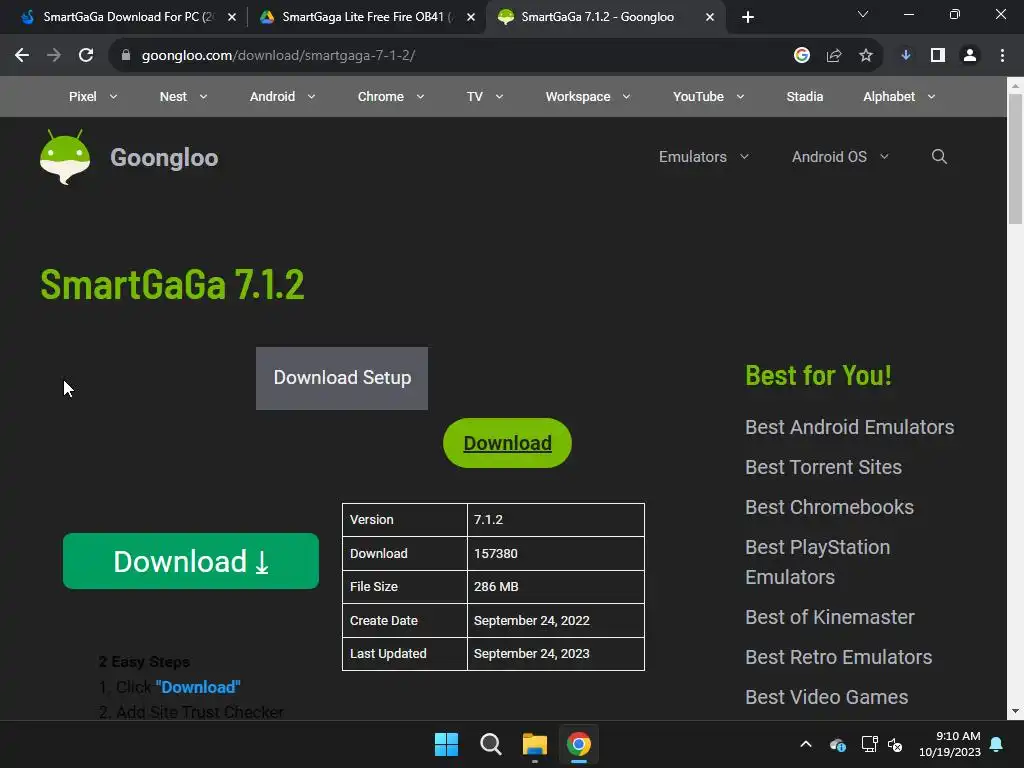Open muted volume tray icon
The image size is (1024, 768).
pos(895,744)
